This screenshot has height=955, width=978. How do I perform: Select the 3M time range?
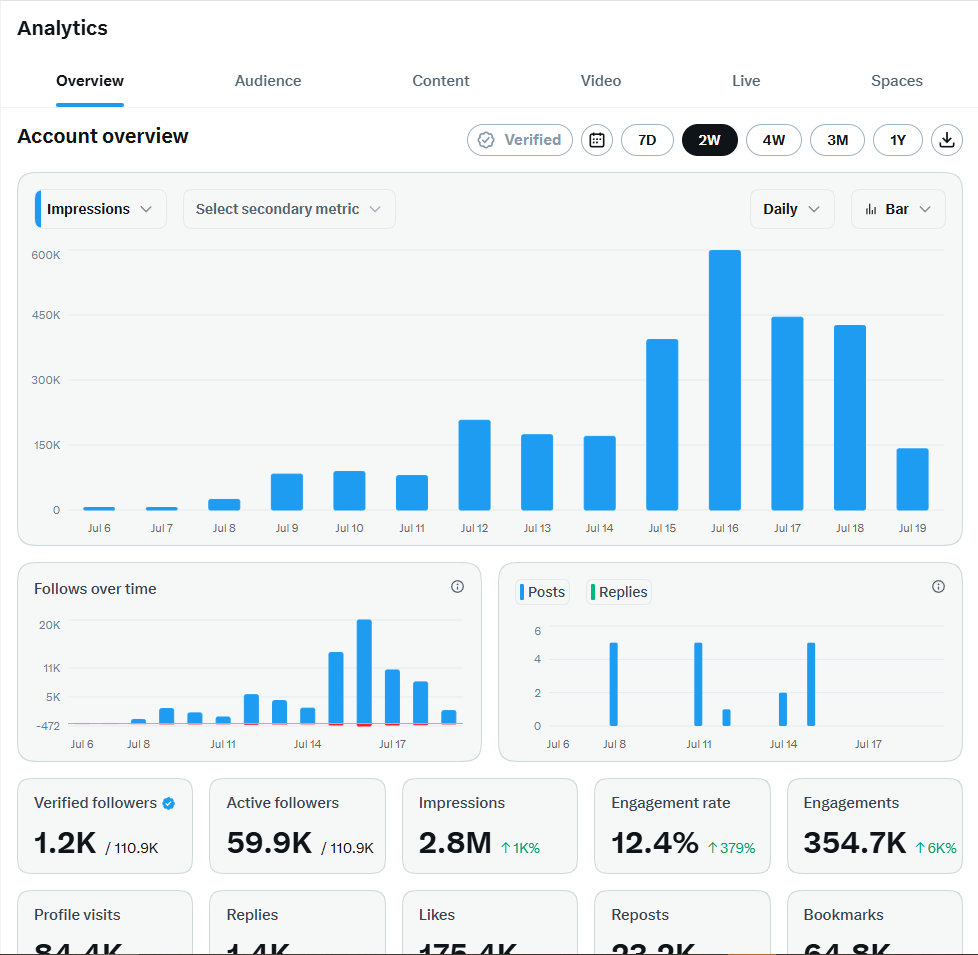coord(837,140)
